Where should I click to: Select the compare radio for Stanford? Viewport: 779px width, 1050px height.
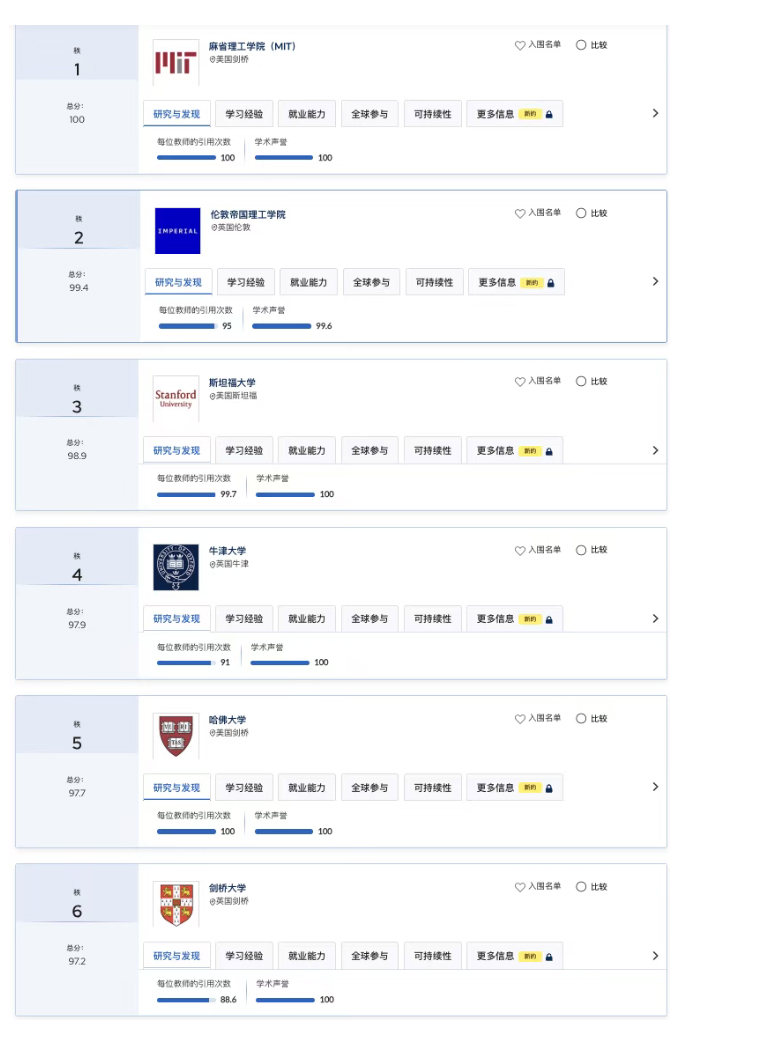581,381
